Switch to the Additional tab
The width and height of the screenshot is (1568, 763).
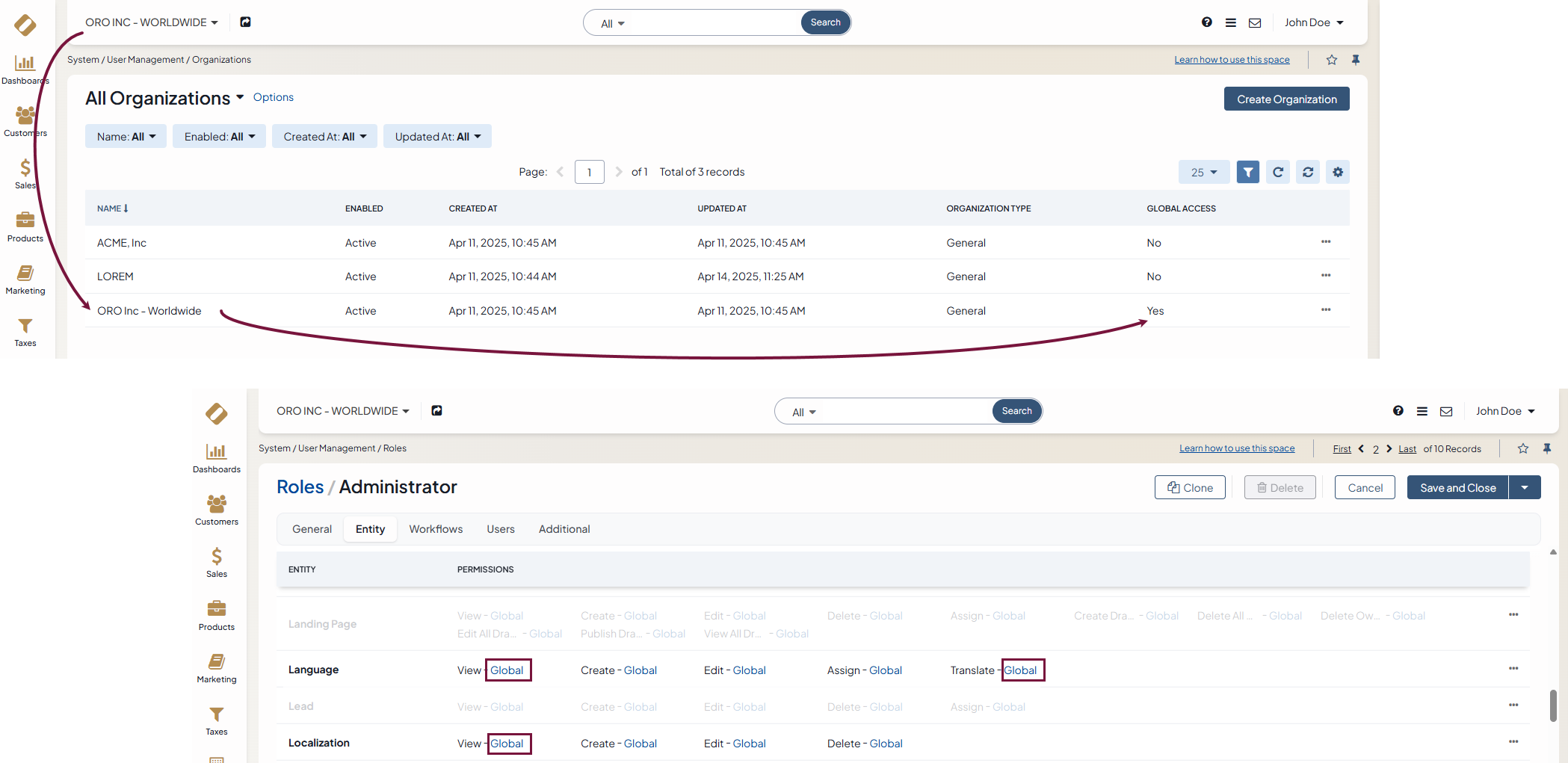point(564,529)
